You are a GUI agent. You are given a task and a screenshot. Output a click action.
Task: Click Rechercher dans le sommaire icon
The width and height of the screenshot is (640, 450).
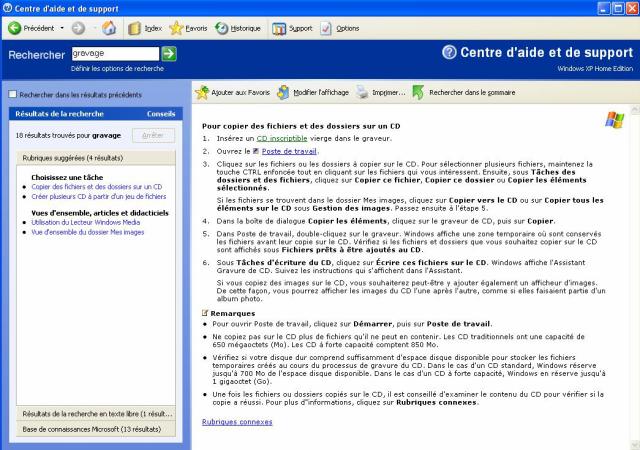coord(418,93)
